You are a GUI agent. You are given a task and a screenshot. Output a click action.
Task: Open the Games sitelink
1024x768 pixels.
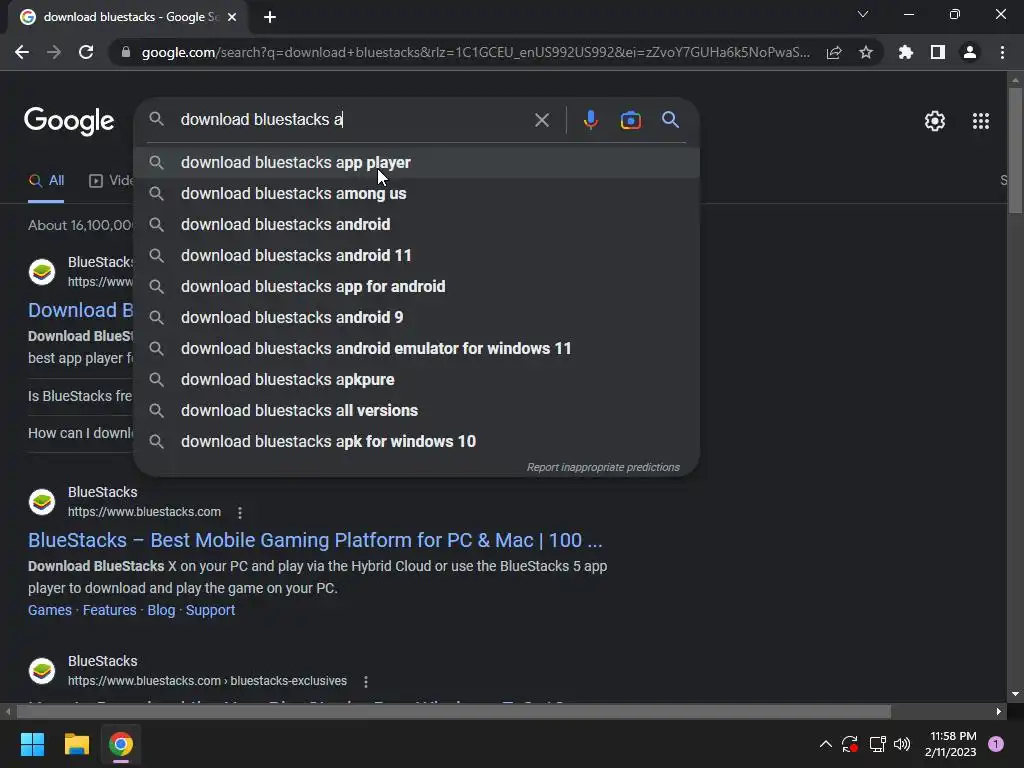click(50, 610)
